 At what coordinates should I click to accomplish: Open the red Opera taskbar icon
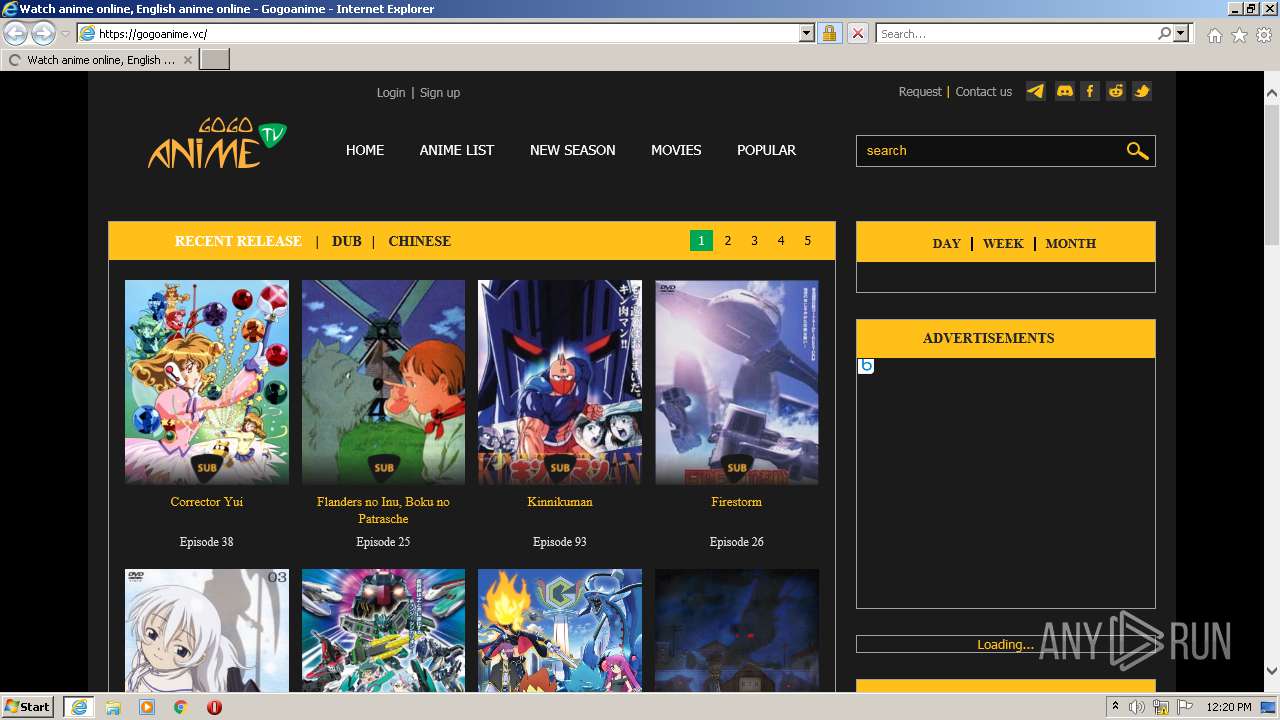tap(214, 707)
